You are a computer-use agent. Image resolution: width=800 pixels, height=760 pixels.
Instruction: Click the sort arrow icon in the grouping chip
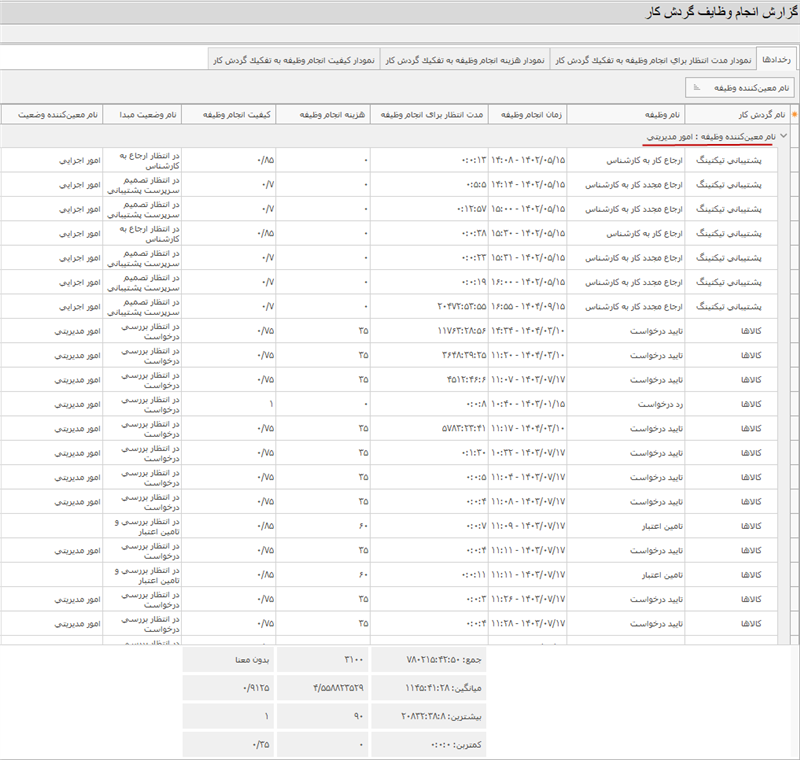click(x=696, y=88)
